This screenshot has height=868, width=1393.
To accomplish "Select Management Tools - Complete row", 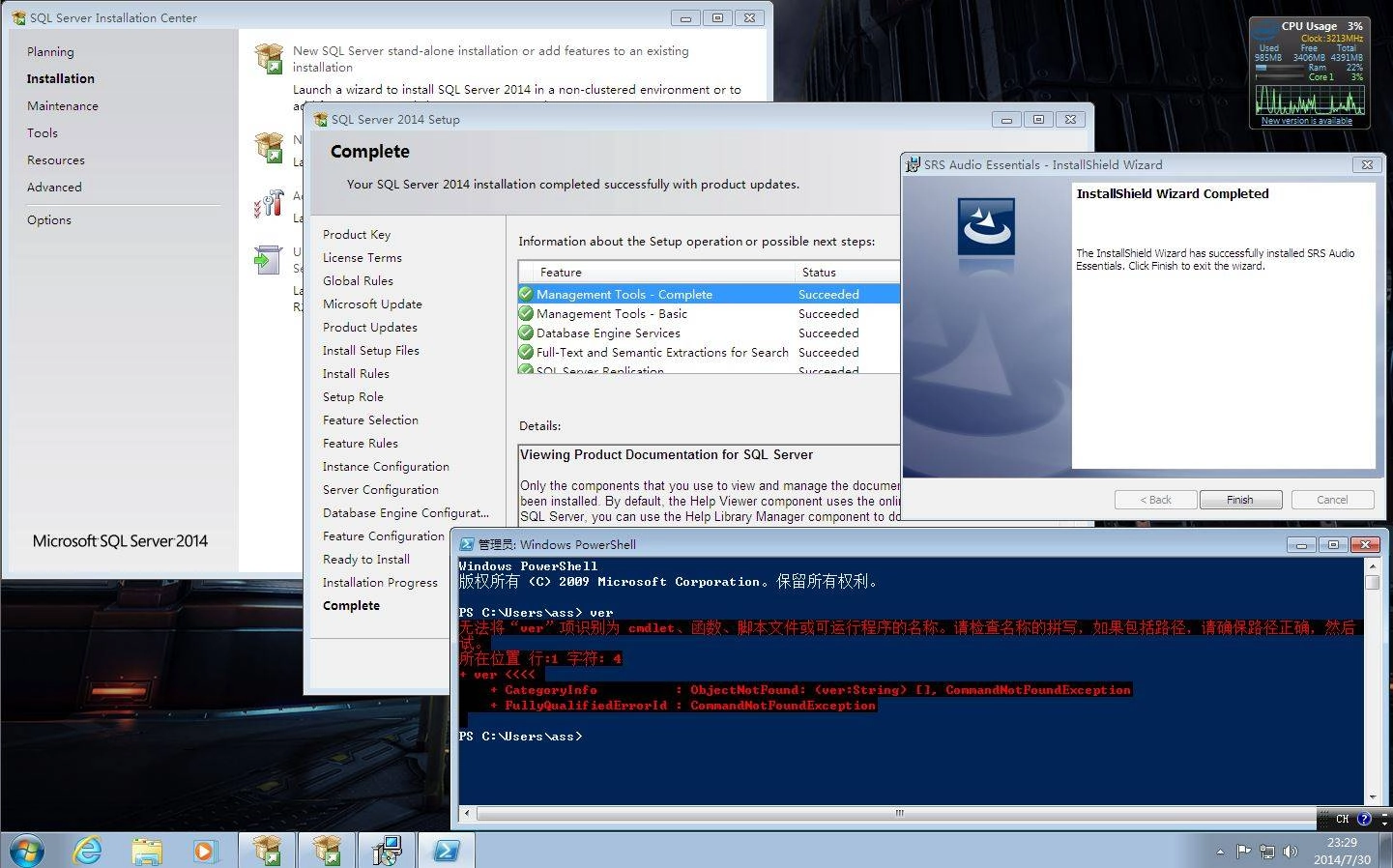I will [x=709, y=294].
